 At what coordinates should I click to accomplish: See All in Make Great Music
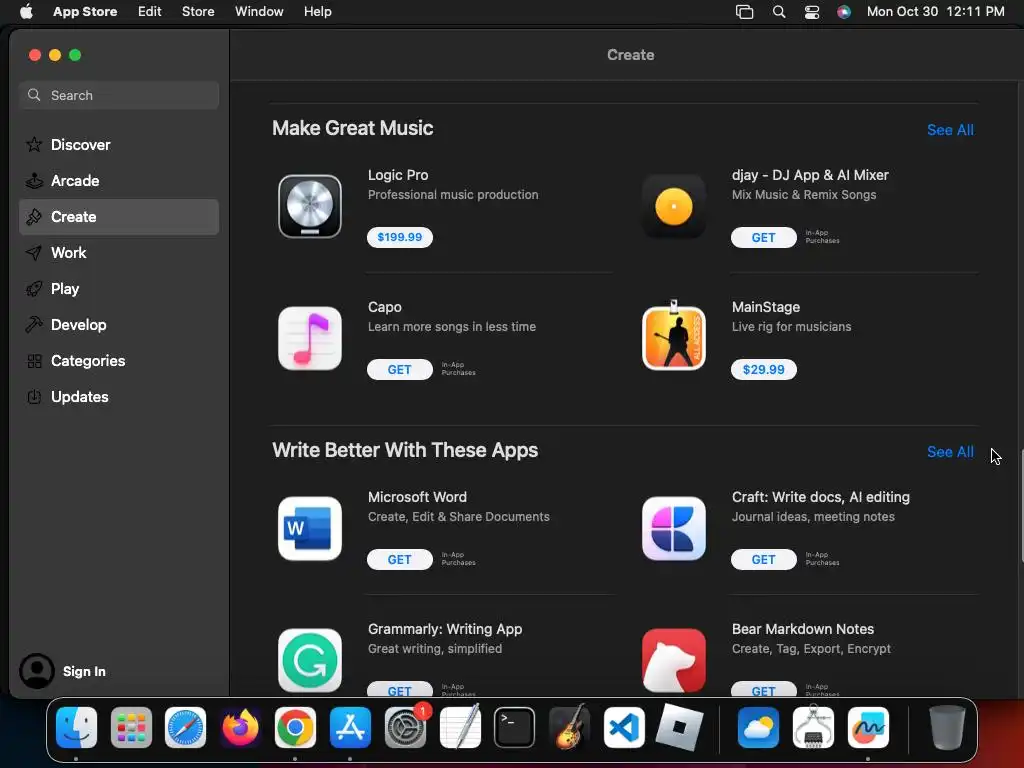tap(950, 130)
